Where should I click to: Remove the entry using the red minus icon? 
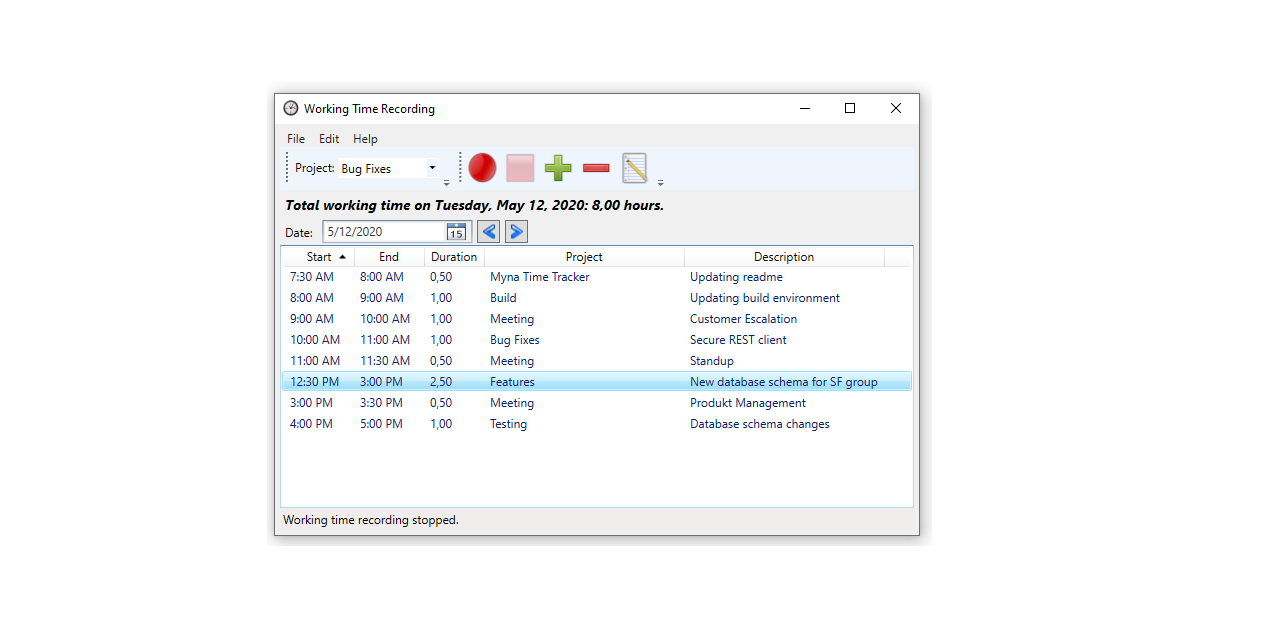pos(596,168)
